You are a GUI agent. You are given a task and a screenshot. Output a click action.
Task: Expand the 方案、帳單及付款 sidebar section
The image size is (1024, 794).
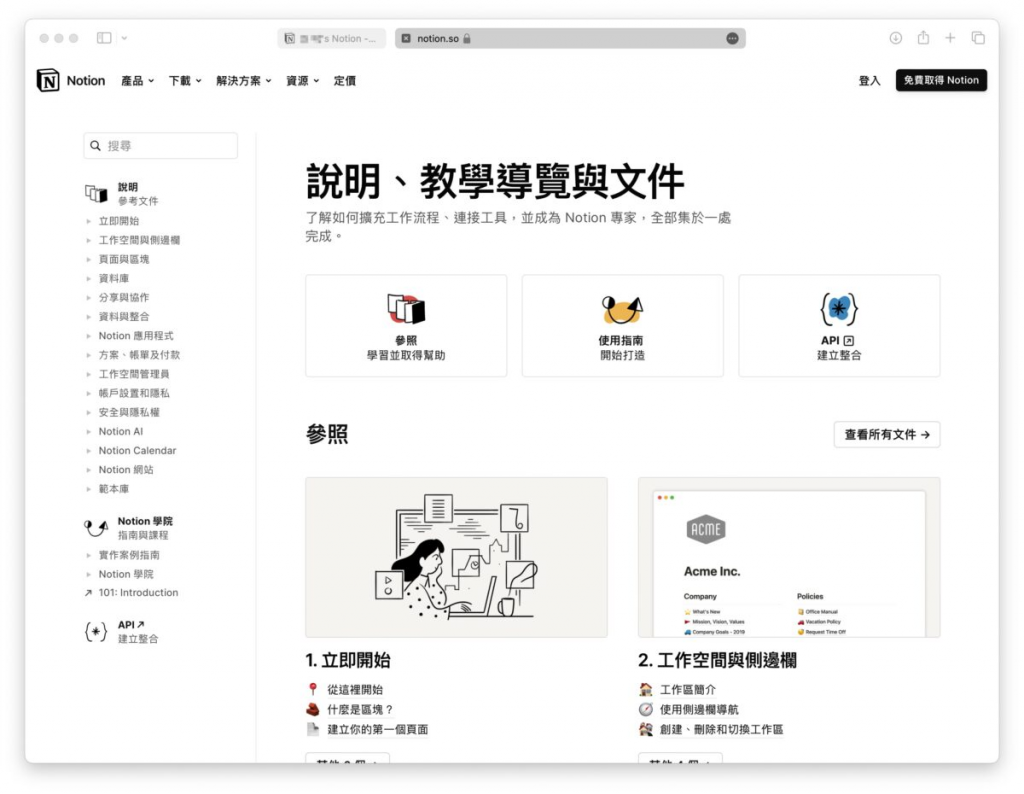89,355
